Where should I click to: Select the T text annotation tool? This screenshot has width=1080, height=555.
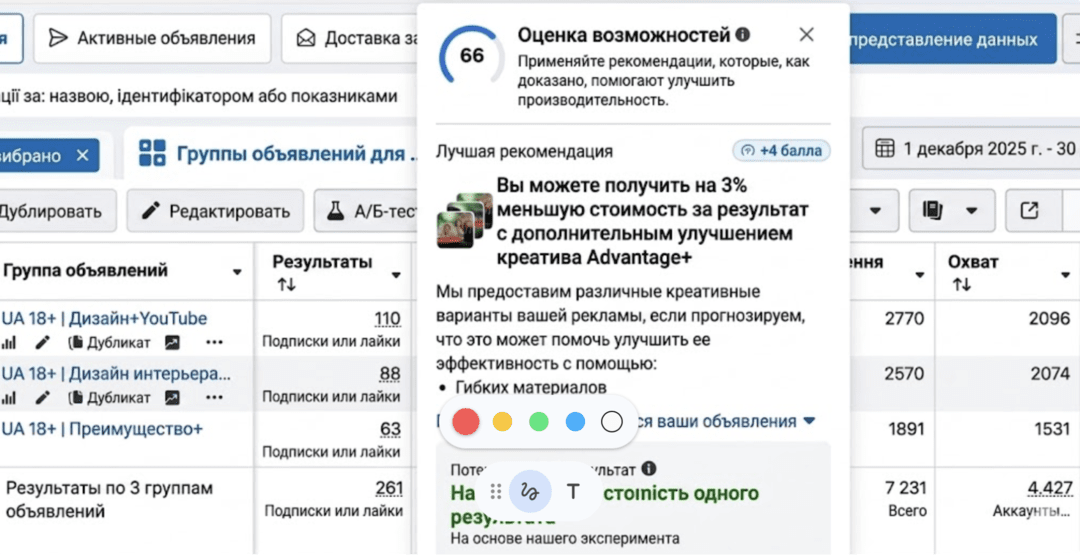[x=573, y=492]
